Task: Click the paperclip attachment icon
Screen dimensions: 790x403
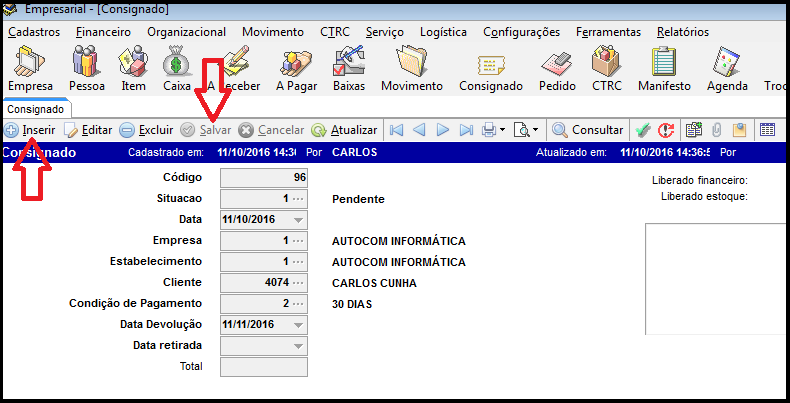Action: [x=716, y=130]
